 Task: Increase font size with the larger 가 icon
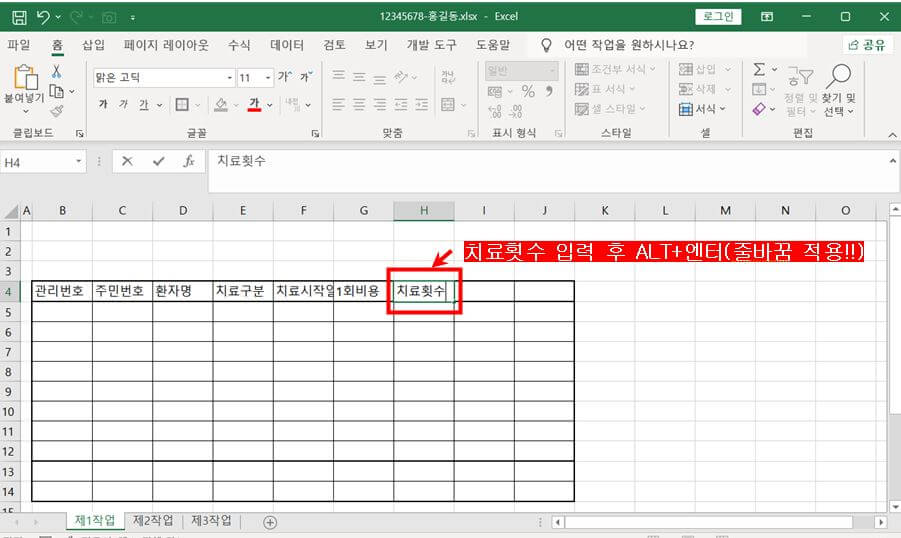pos(285,77)
